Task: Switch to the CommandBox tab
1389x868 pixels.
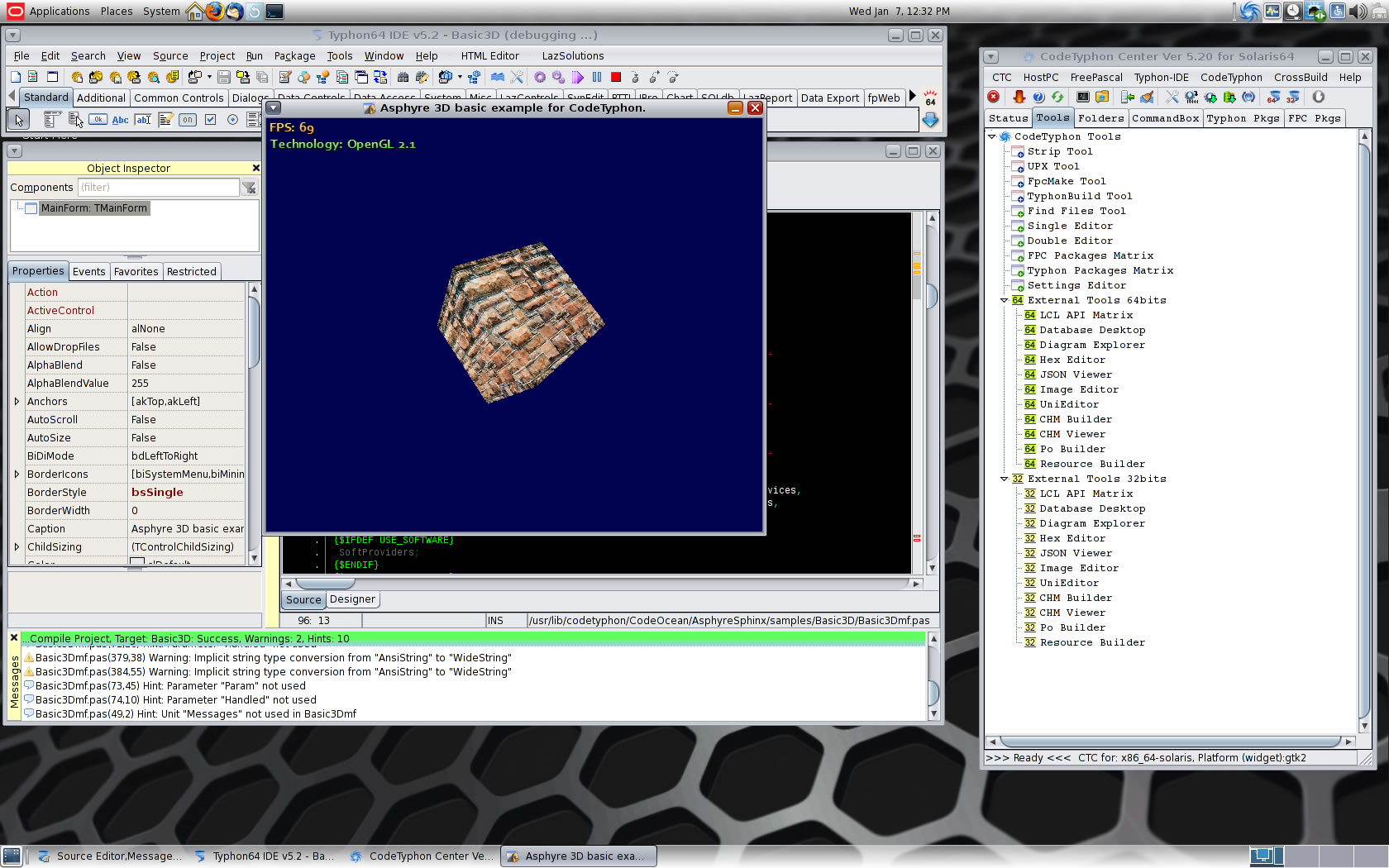Action: tap(1165, 118)
